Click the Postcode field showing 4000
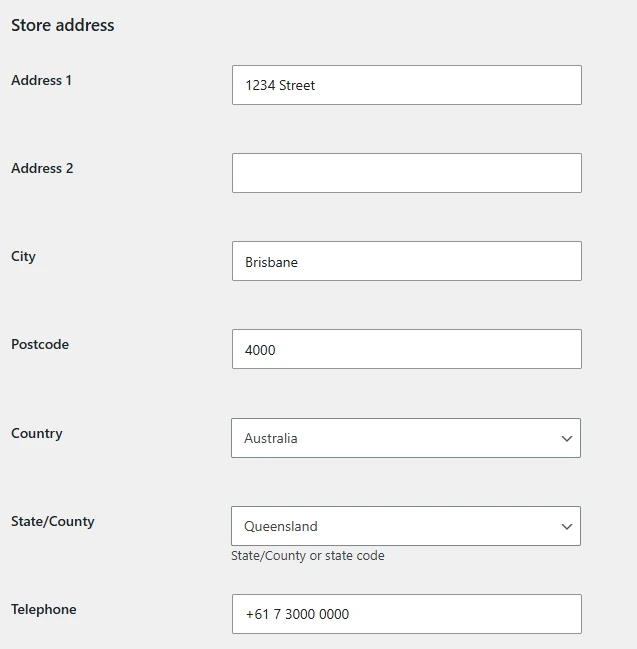Viewport: 637px width, 649px height. [x=407, y=349]
